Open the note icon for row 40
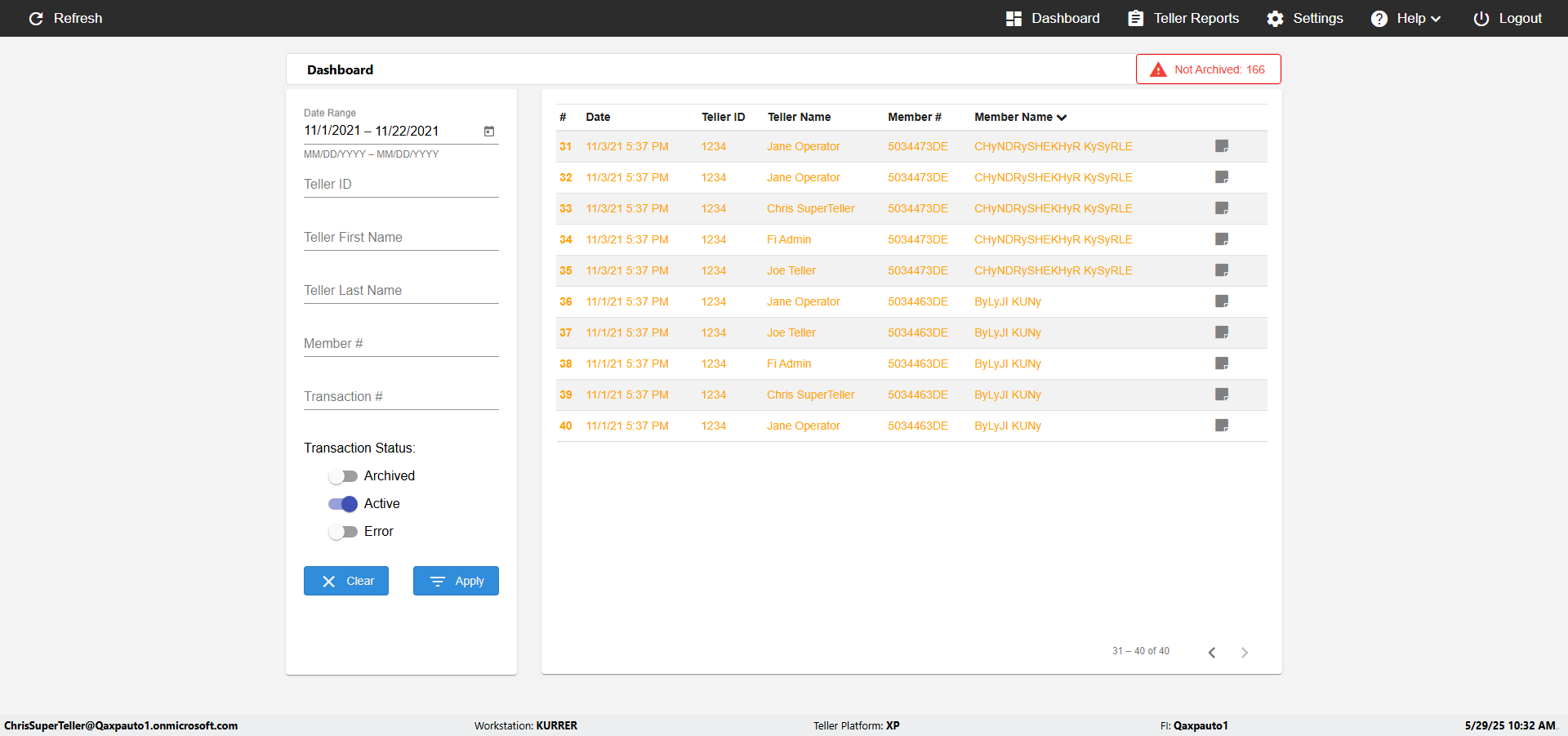 [1222, 426]
